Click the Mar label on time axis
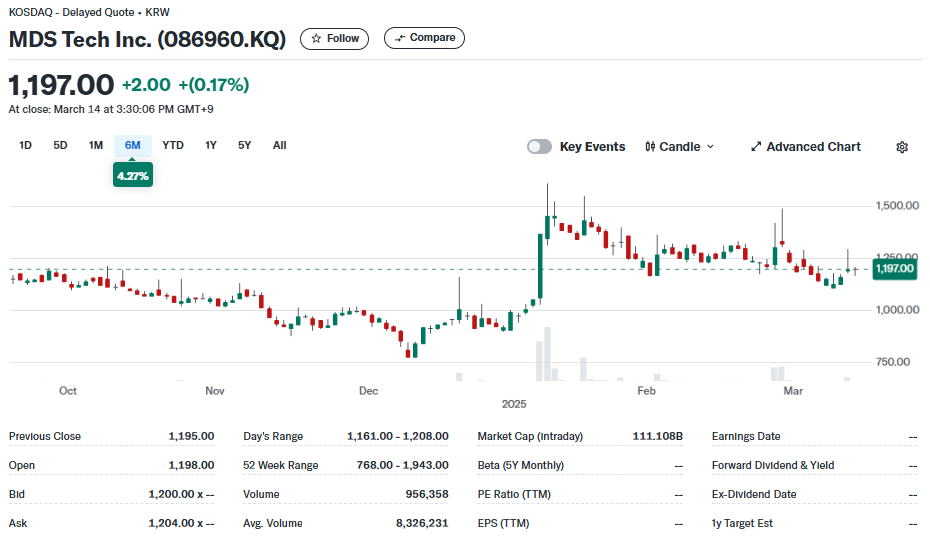Image resolution: width=930 pixels, height=545 pixels. 793,391
